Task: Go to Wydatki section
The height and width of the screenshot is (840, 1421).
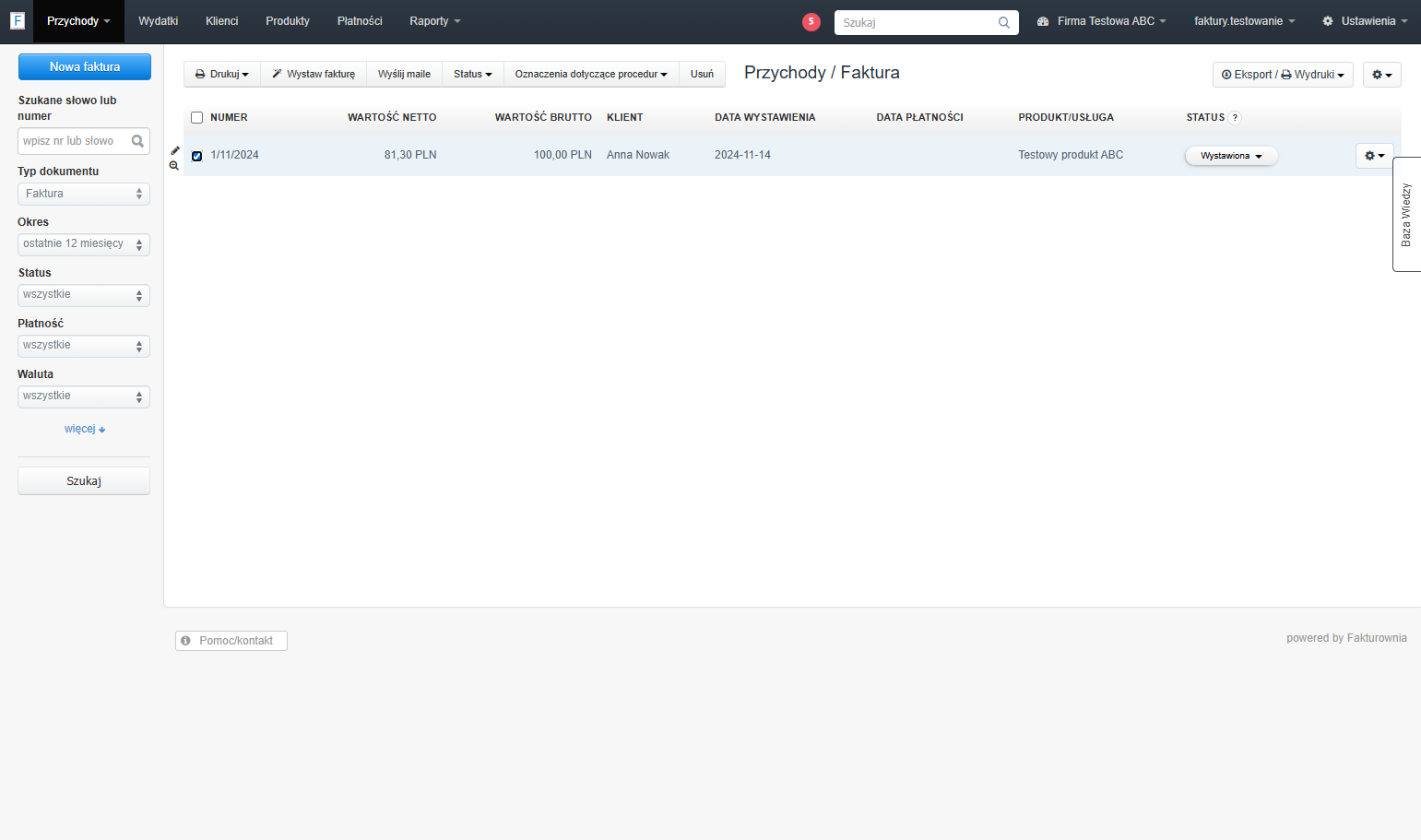Action: click(158, 21)
